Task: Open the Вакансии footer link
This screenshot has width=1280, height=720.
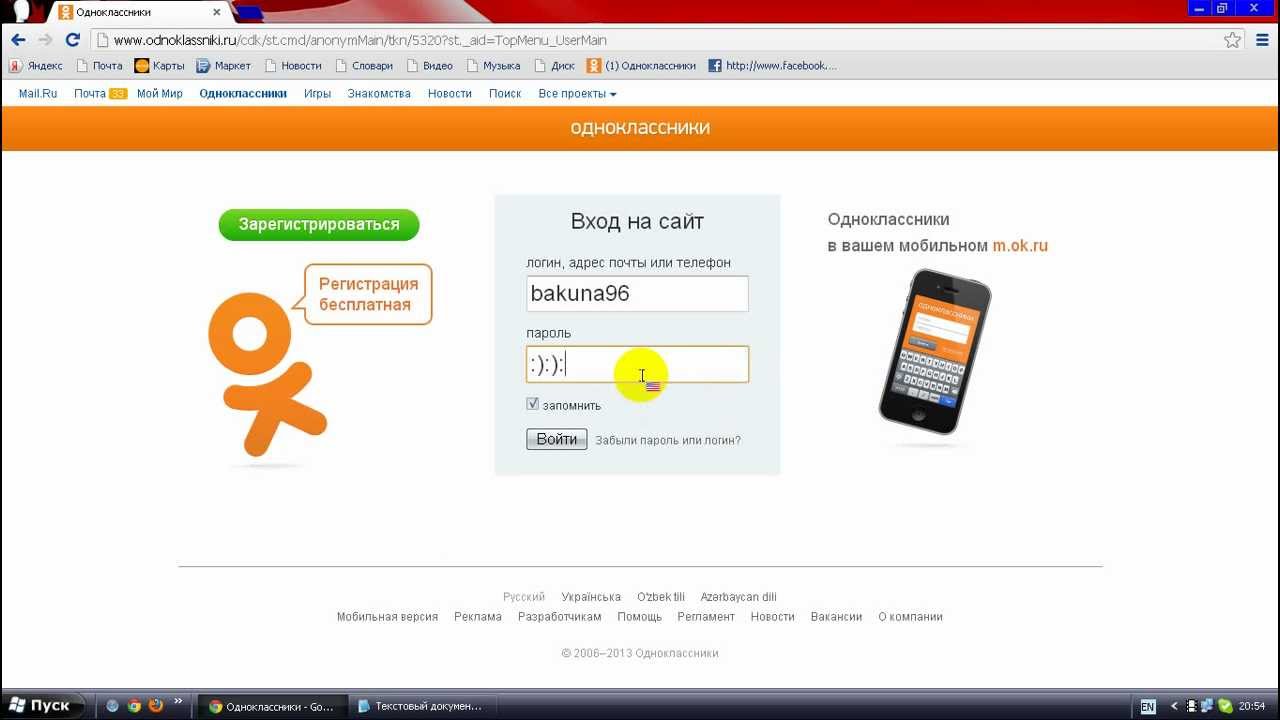Action: 837,617
